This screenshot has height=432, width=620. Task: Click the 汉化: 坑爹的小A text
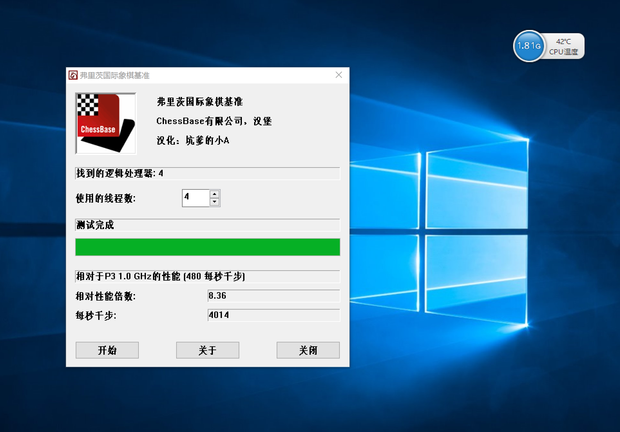click(193, 140)
